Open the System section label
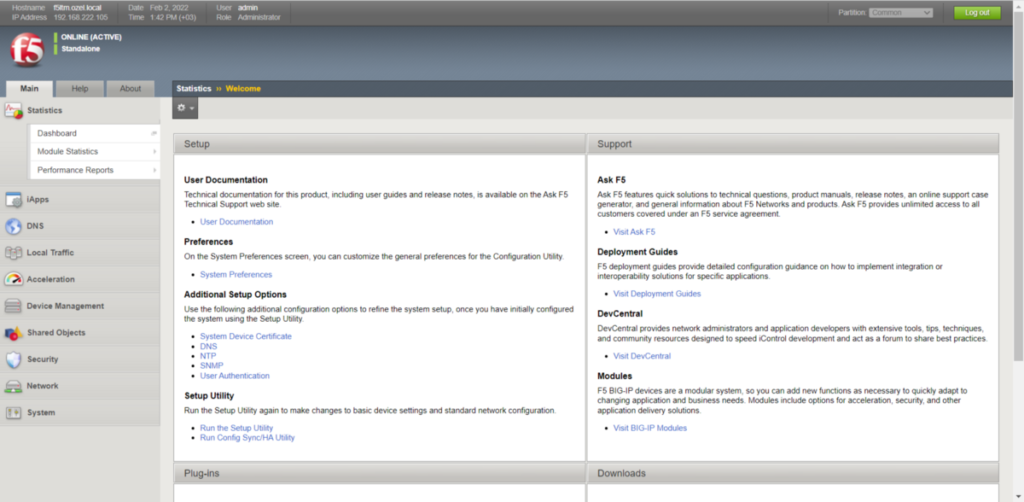 click(41, 413)
